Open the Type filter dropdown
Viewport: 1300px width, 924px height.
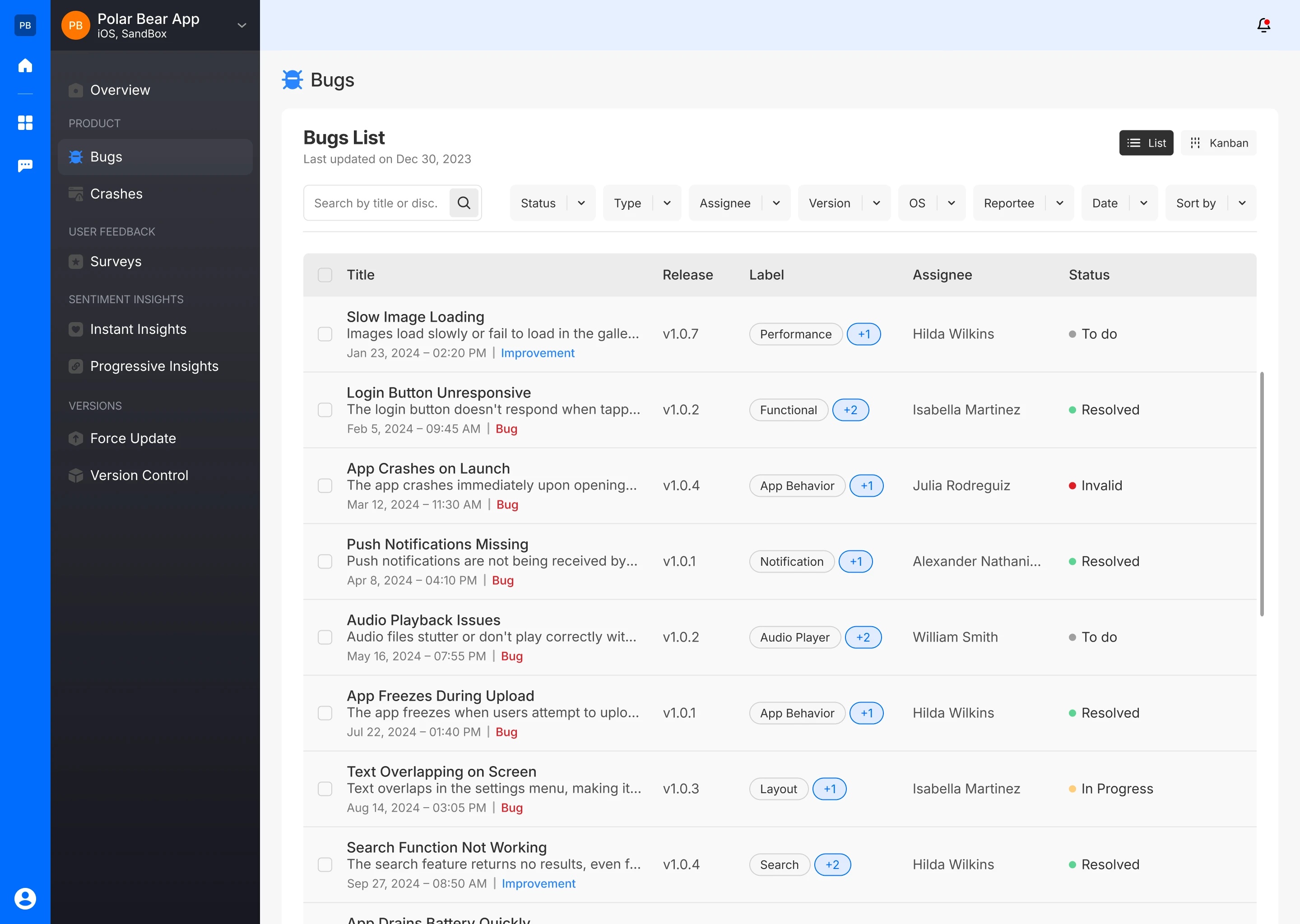click(x=642, y=203)
